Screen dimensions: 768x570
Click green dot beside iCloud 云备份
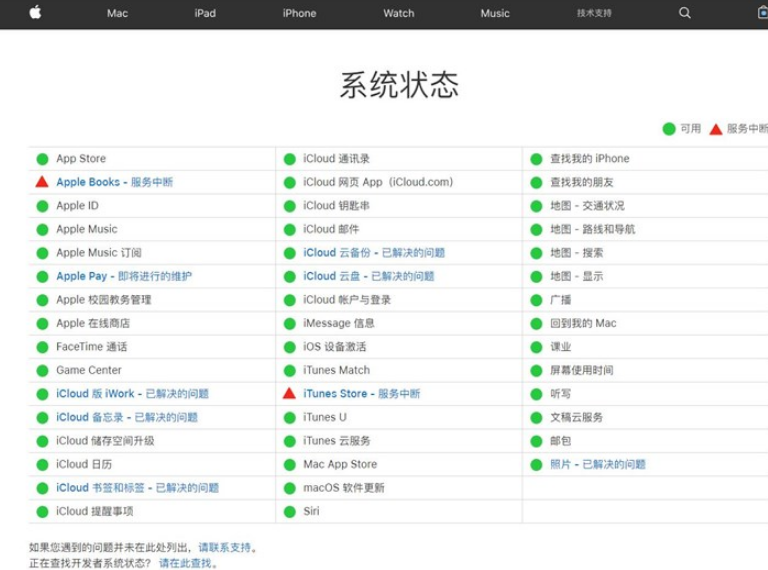290,253
